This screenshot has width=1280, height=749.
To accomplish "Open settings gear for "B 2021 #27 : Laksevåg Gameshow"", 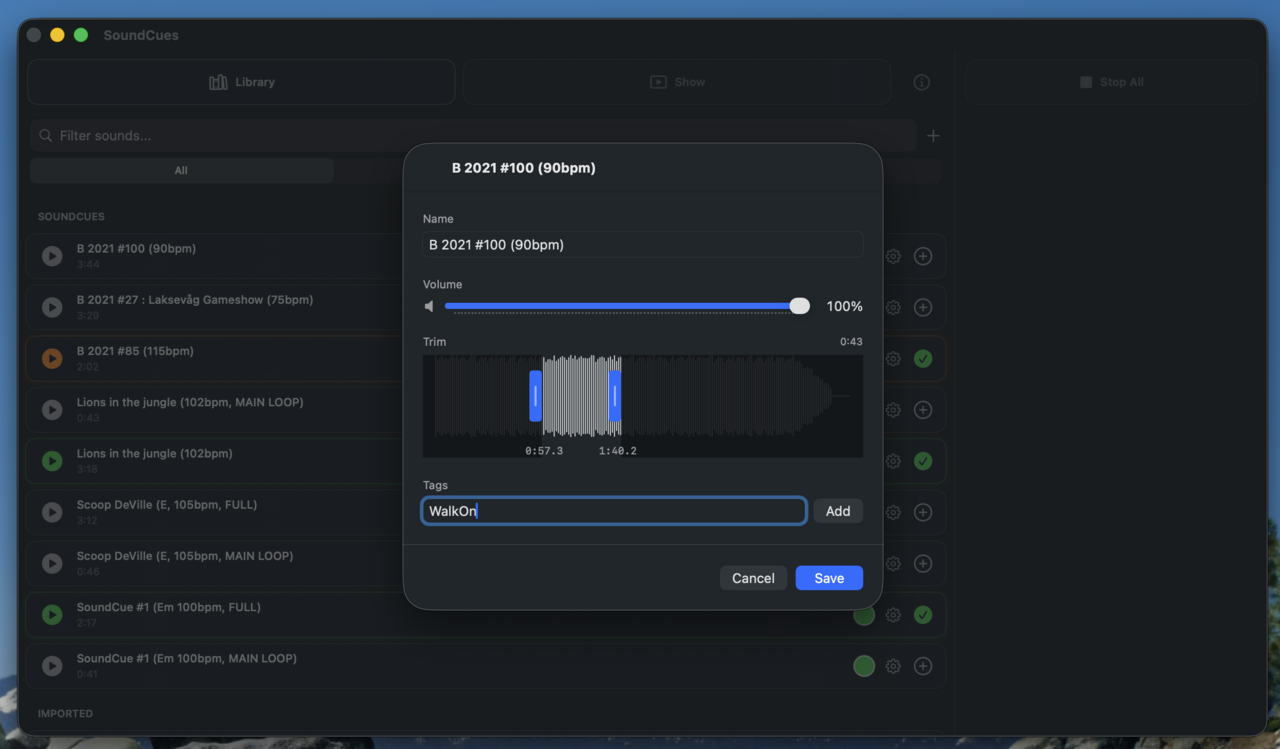I will (x=893, y=307).
